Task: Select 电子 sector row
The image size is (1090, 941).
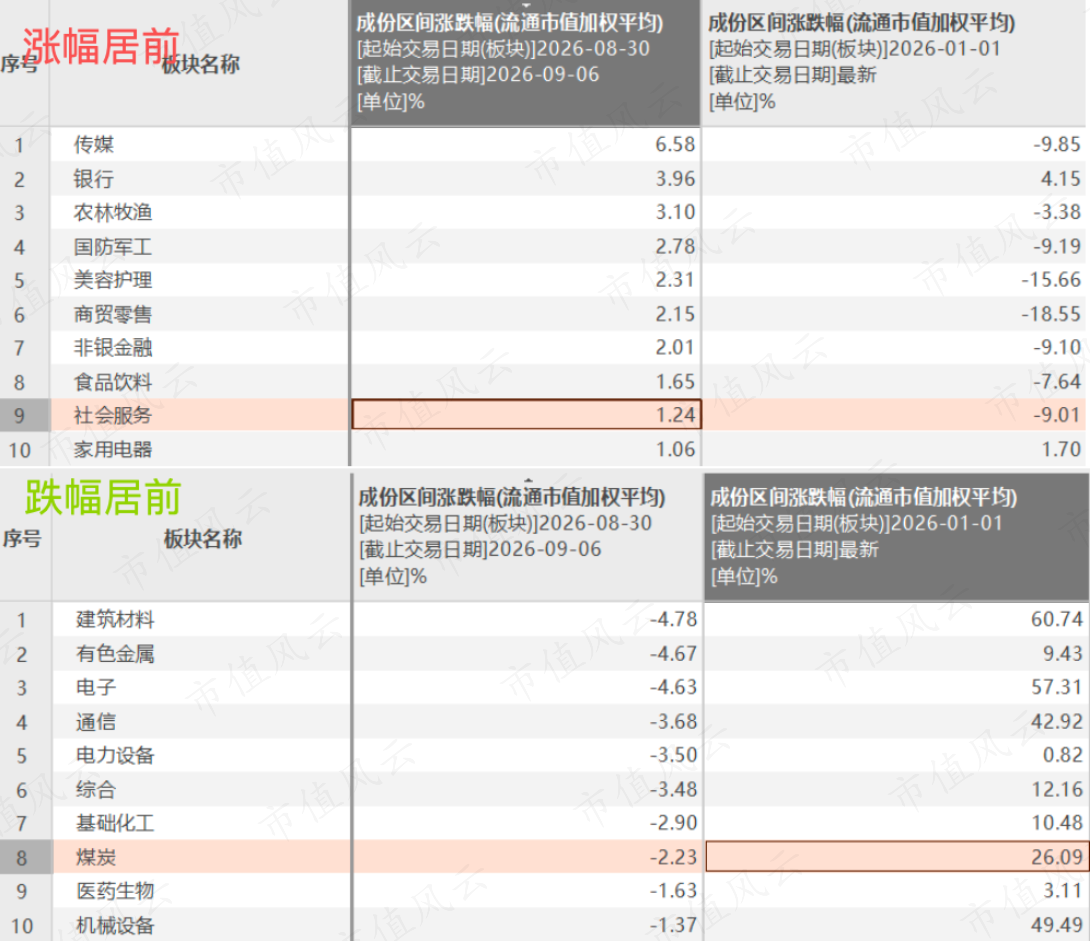Action: coord(545,687)
